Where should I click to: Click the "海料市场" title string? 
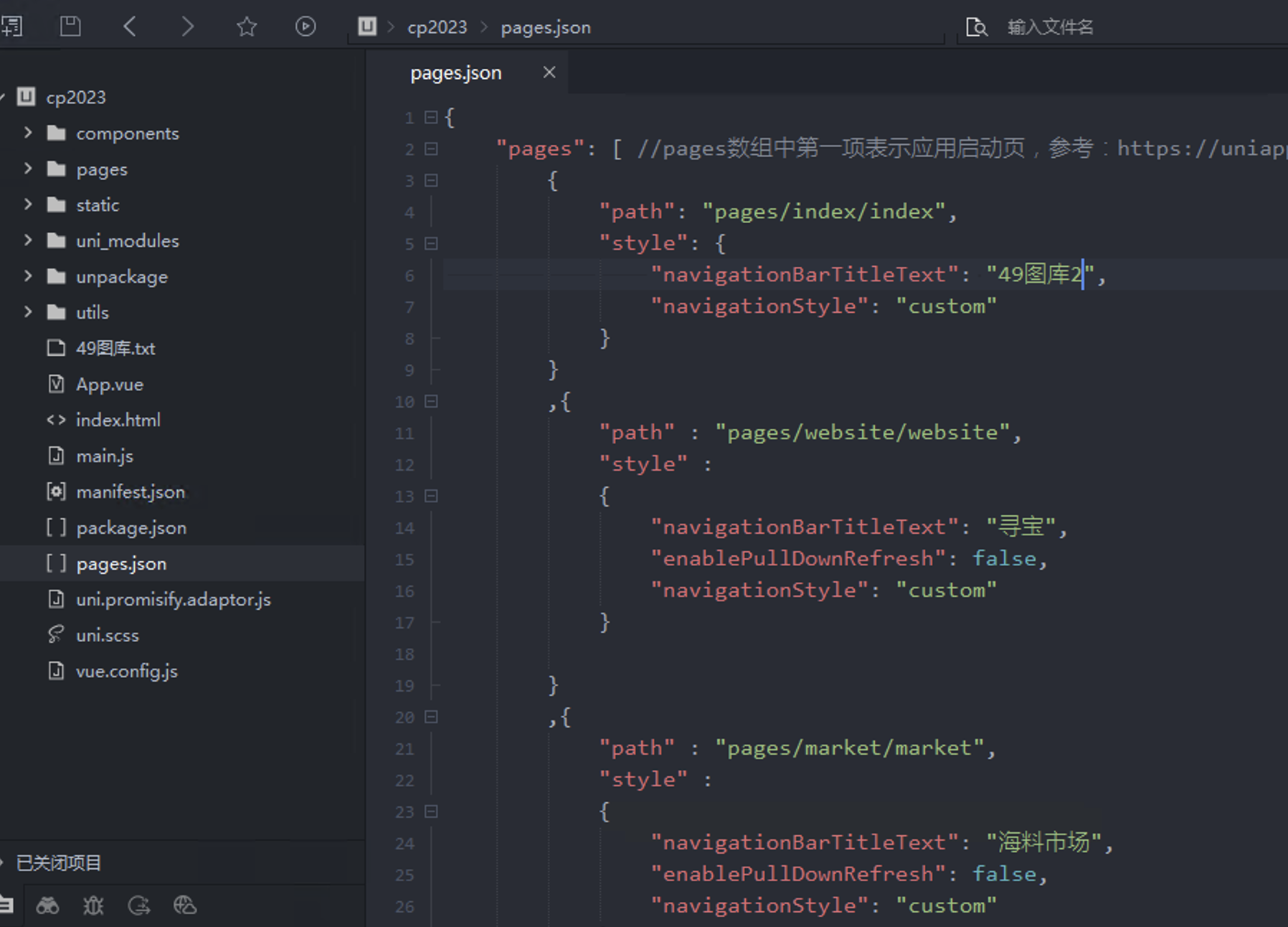[1044, 842]
